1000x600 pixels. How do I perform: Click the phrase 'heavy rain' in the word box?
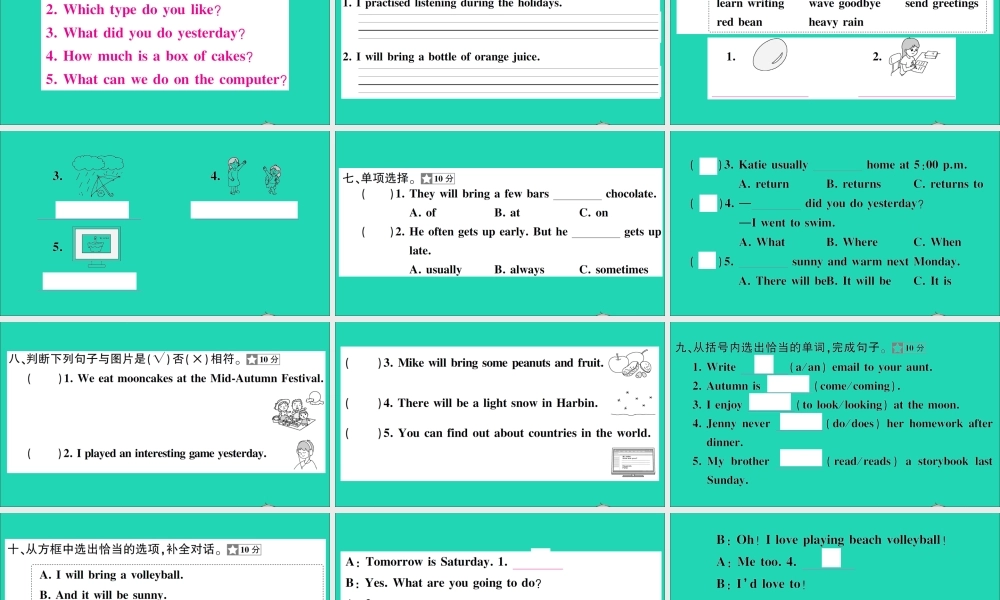click(835, 22)
